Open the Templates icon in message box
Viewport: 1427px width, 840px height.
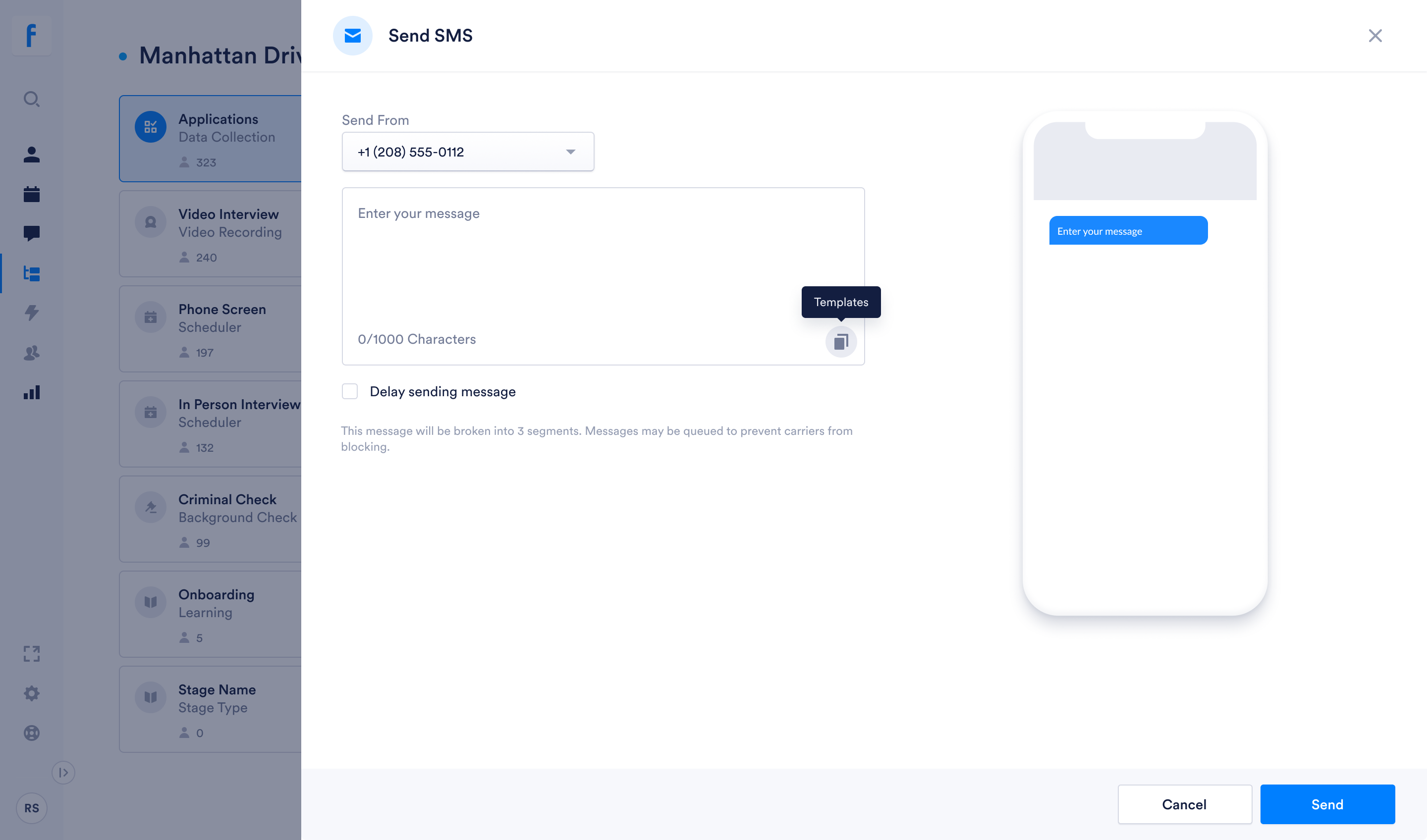pyautogui.click(x=840, y=341)
